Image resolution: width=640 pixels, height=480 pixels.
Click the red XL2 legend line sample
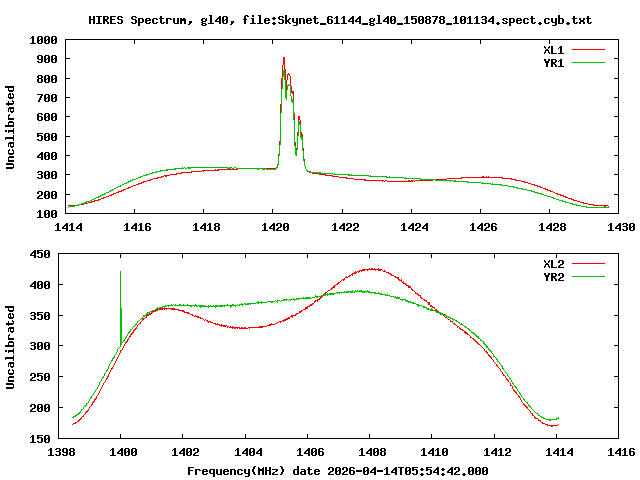coord(588,264)
